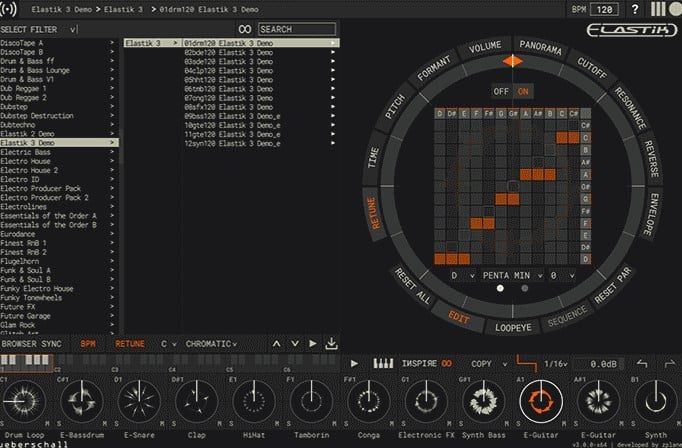682x448 pixels.
Task: Open the mixer bars icon beside help
Action: (658, 9)
